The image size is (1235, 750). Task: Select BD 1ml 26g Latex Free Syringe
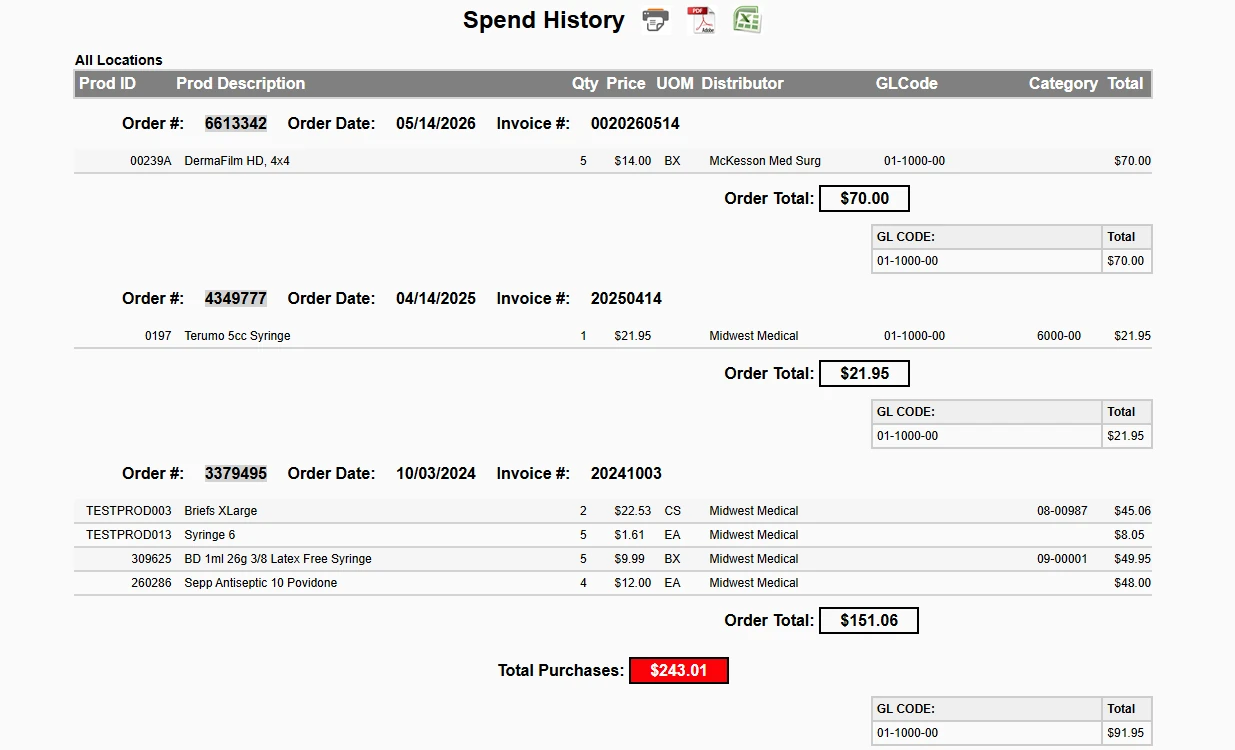coord(278,558)
